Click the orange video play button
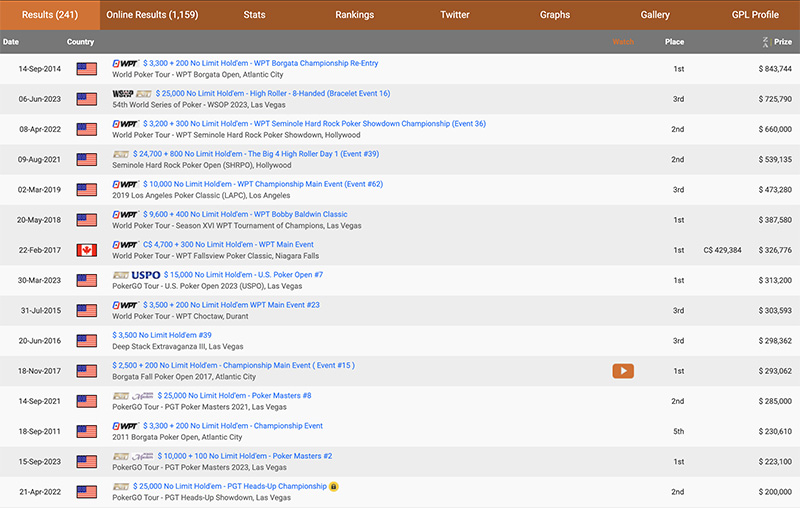 (623, 370)
